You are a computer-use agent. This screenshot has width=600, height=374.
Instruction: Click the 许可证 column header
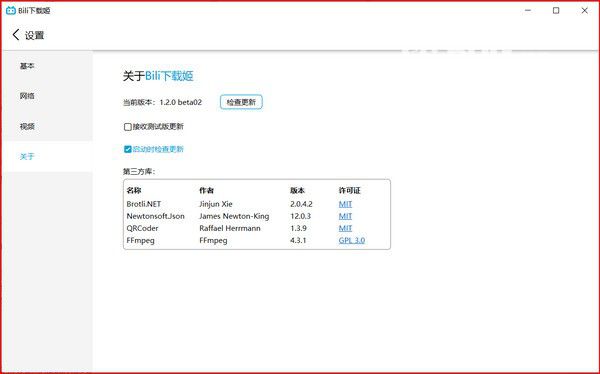click(349, 190)
